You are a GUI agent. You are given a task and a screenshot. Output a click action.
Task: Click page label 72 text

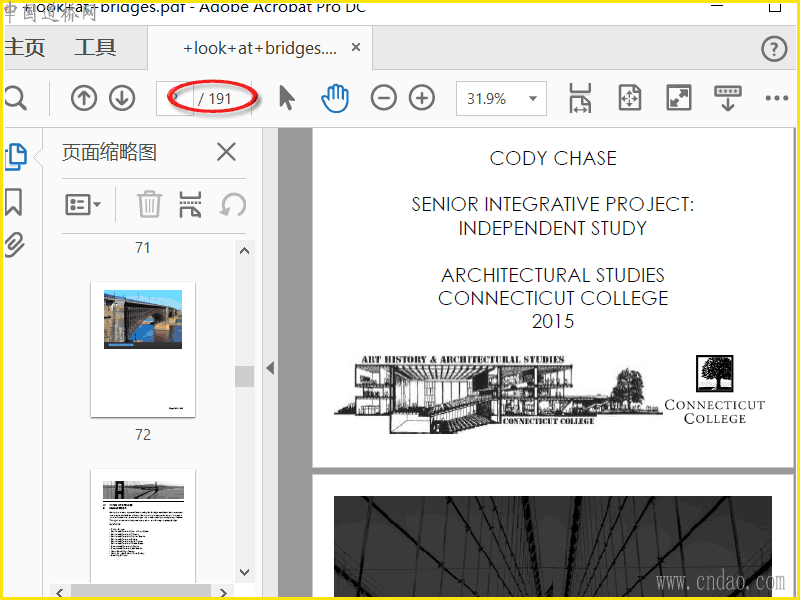pos(143,435)
